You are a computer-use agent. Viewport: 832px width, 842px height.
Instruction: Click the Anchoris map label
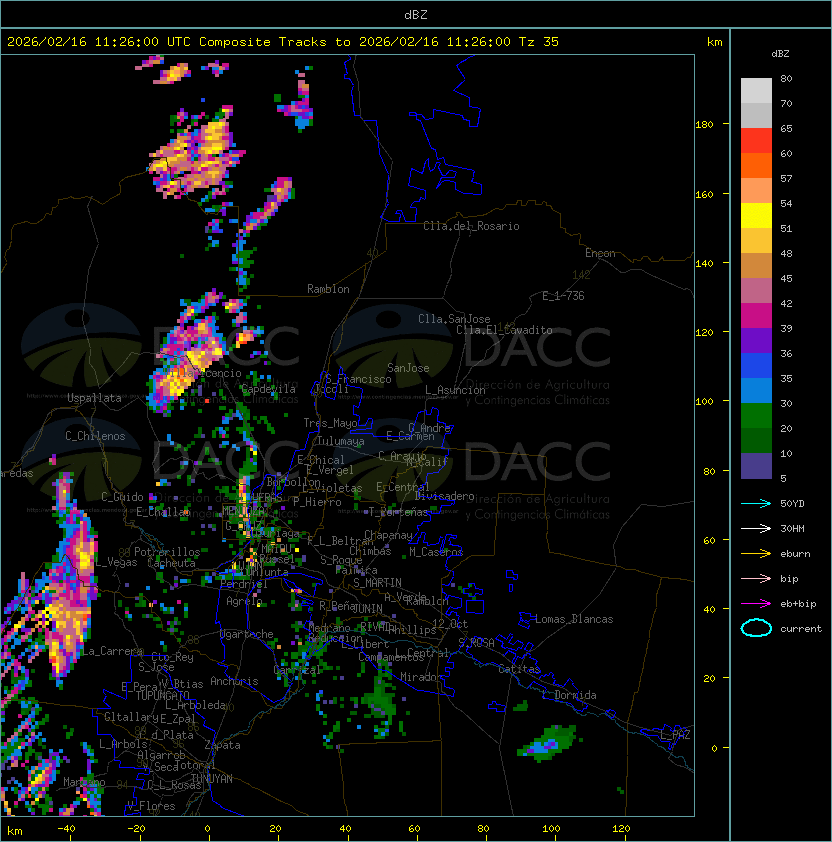click(234, 681)
